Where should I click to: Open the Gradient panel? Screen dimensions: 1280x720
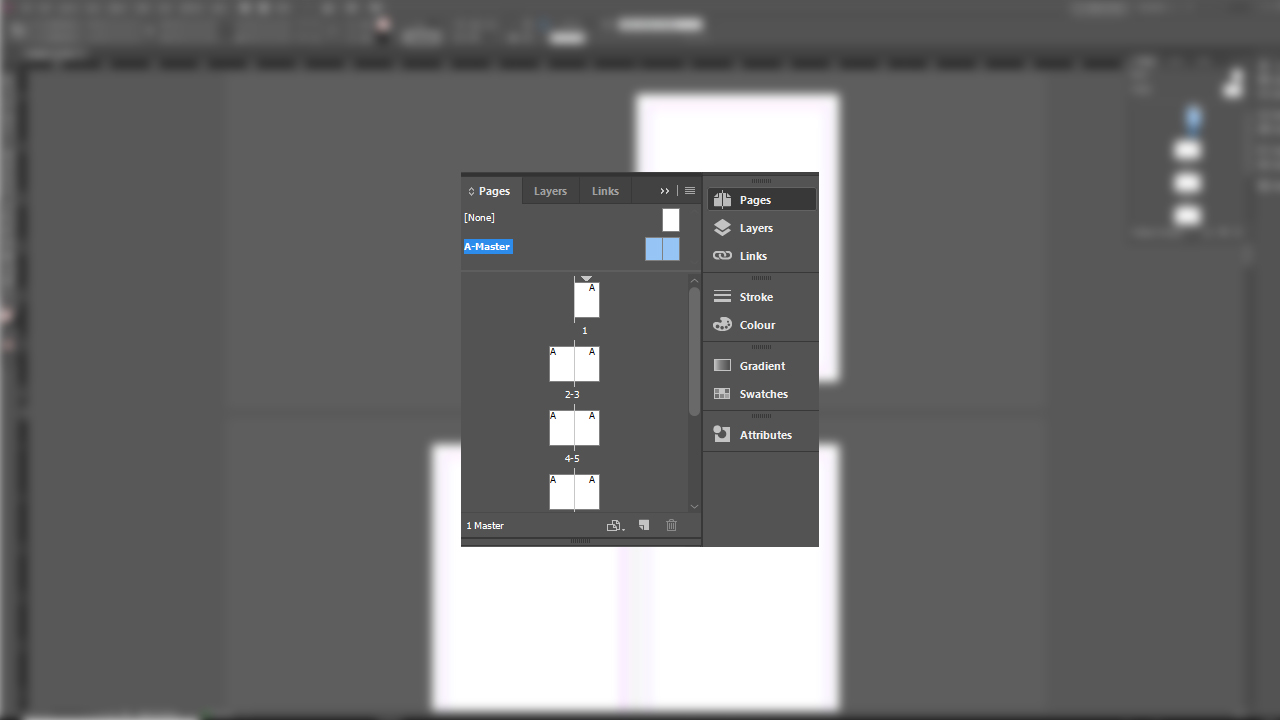pos(761,366)
